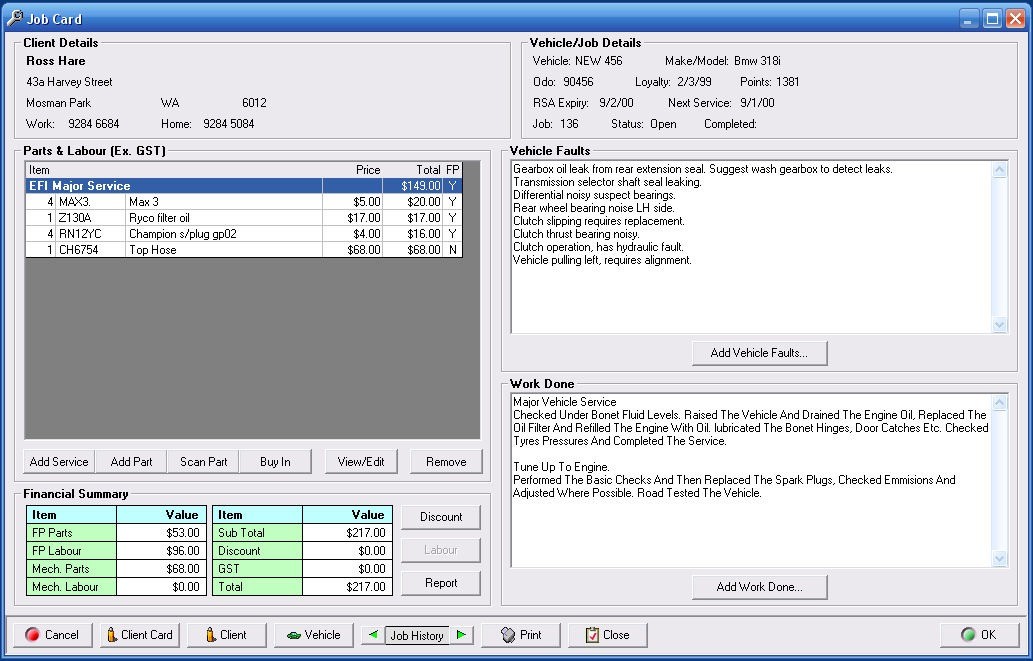The height and width of the screenshot is (661, 1033).
Task: Click the N flag on Top Hose row
Action: (452, 250)
